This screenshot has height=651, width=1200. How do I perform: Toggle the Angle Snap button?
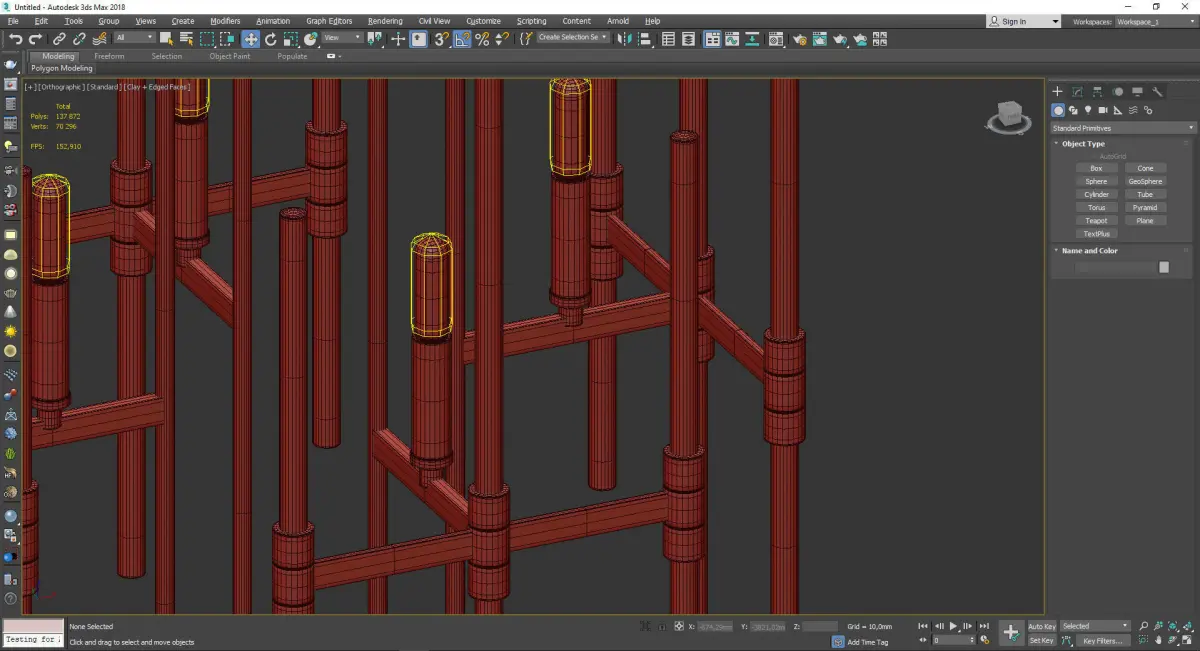coord(463,39)
